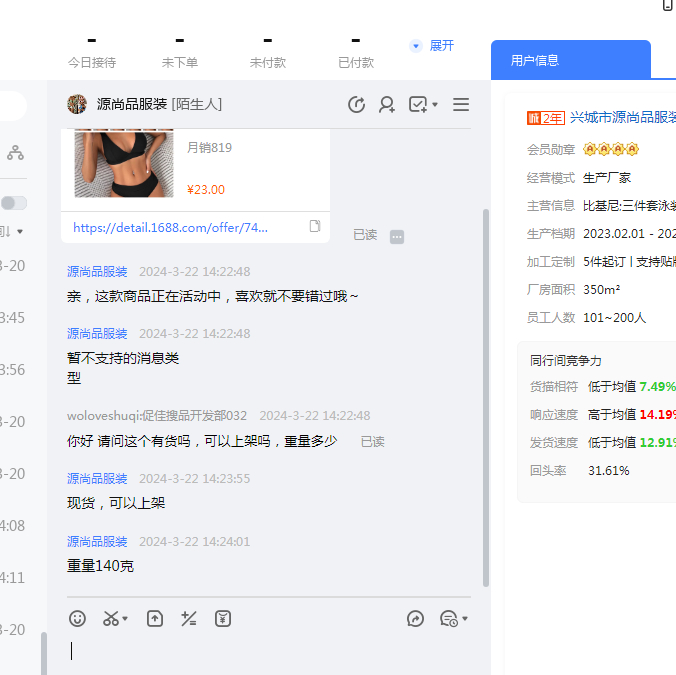Open the calculator plus-minus icon
The image size is (676, 675).
click(x=188, y=619)
